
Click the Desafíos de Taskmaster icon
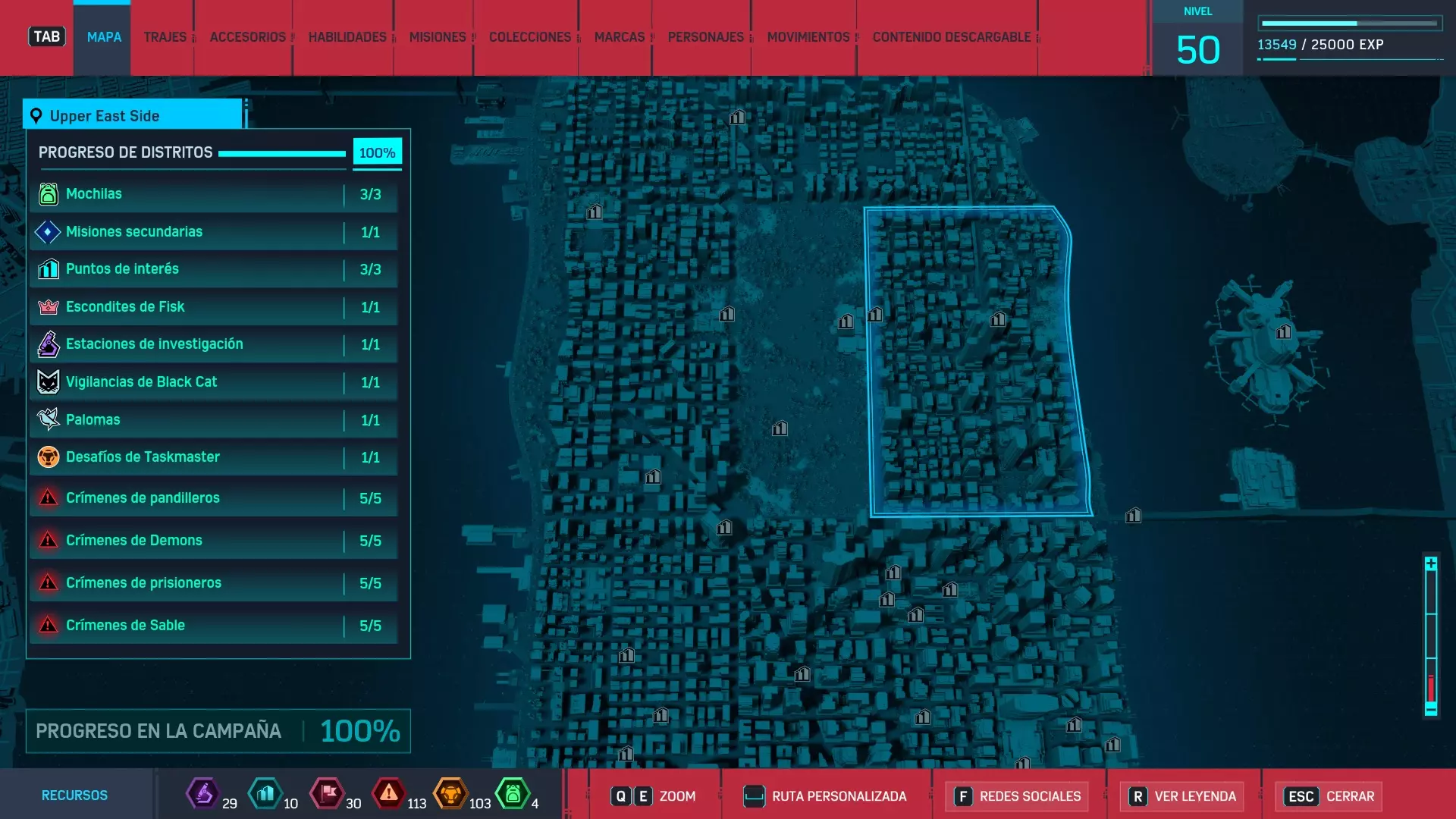[x=48, y=457]
